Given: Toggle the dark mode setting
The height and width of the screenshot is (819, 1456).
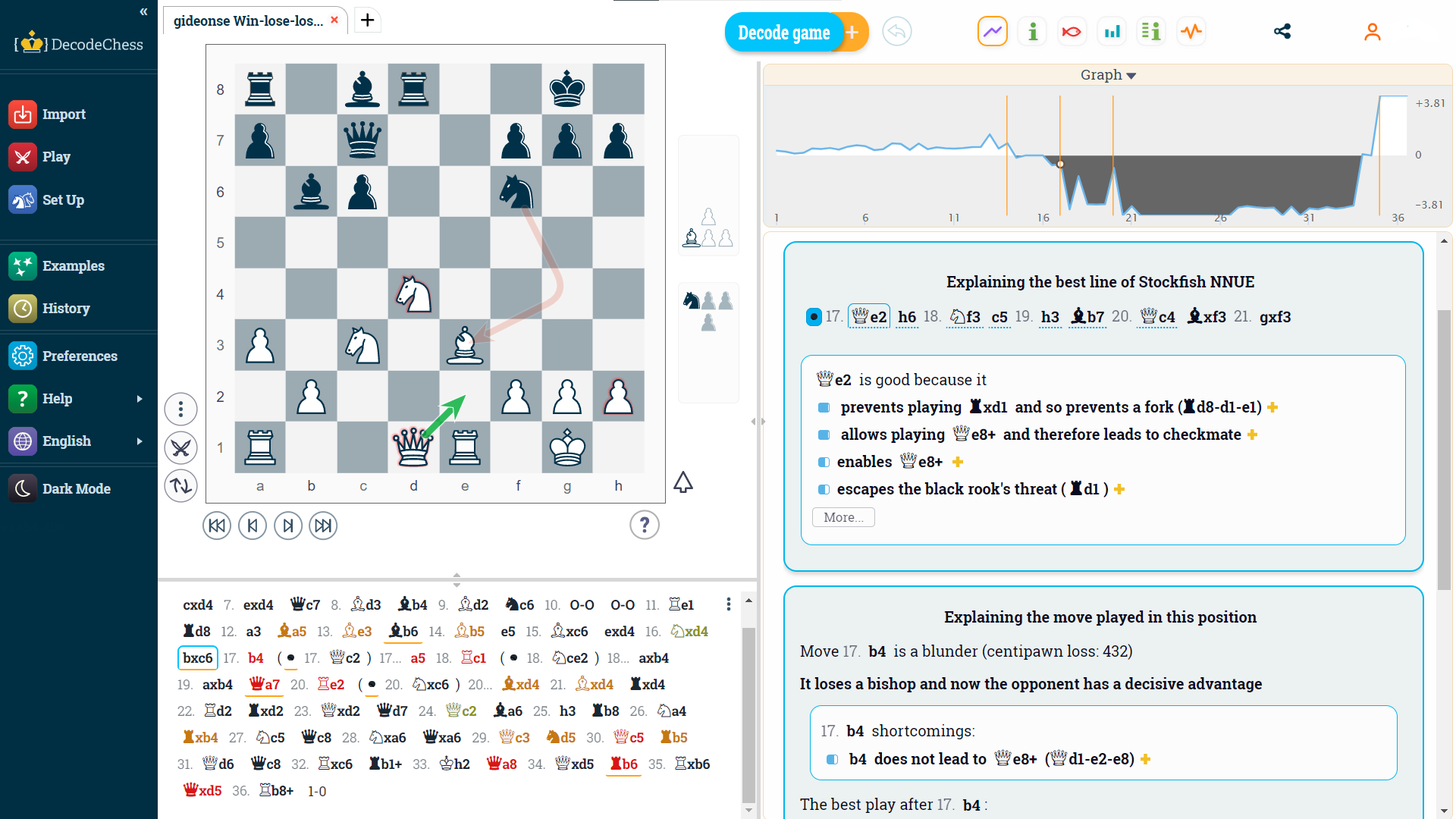Looking at the screenshot, I should coord(74,488).
